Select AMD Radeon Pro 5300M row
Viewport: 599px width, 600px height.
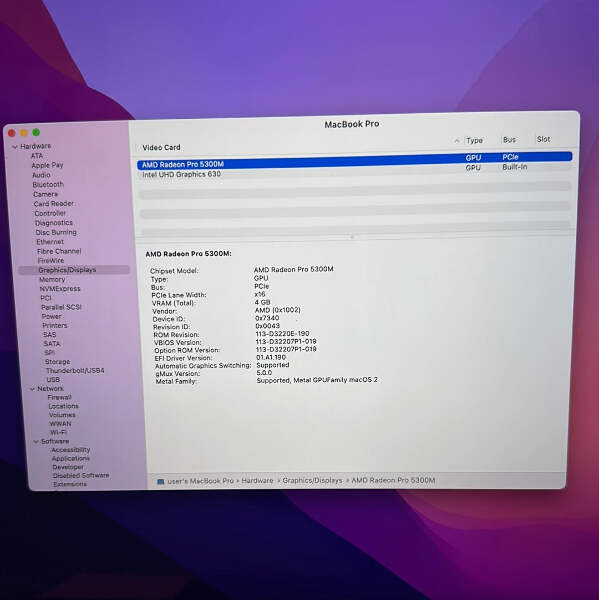pos(354,161)
